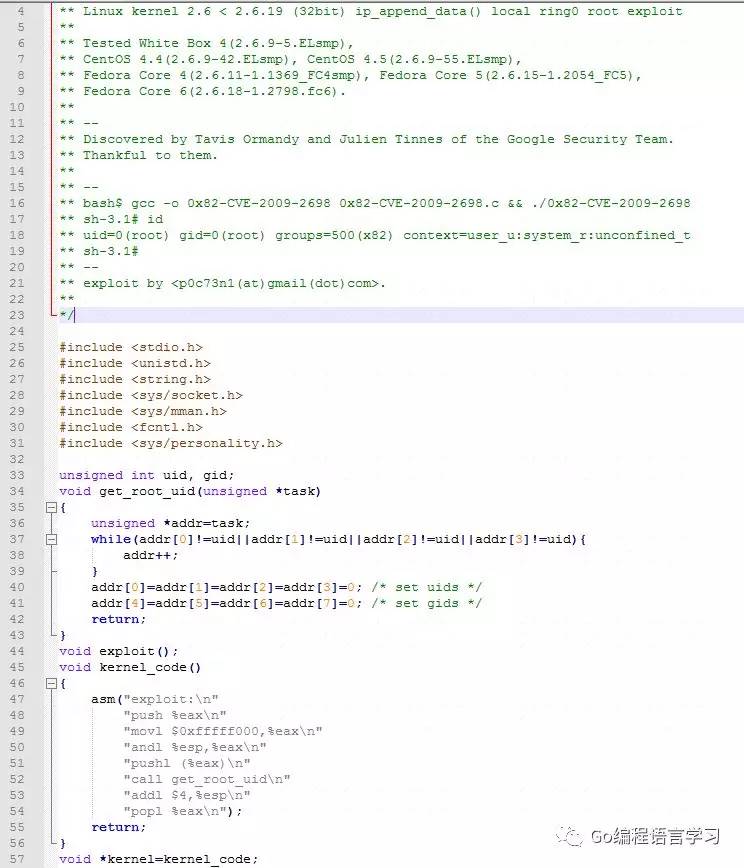
Task: Click the 'void get_root_uid(unsigned *task)' line
Action: point(190,491)
